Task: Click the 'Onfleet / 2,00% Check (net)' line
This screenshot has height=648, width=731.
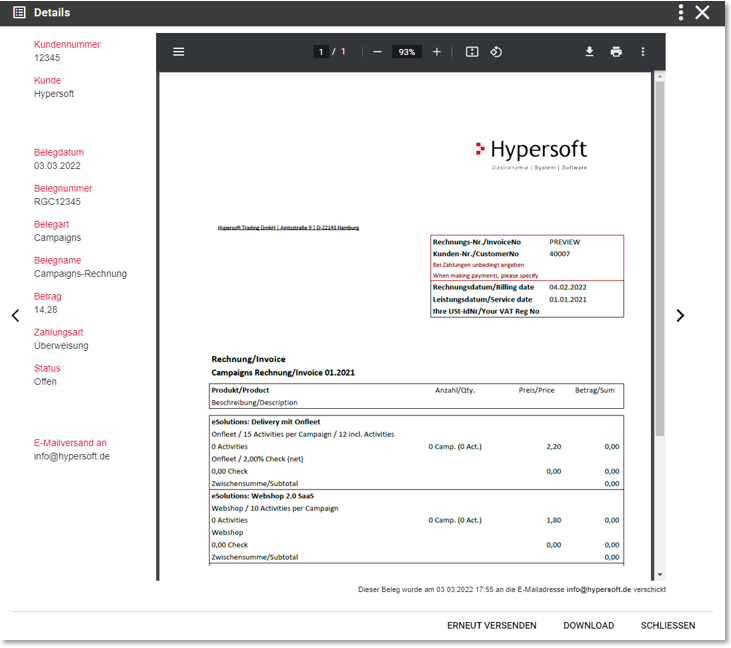Action: [x=257, y=459]
